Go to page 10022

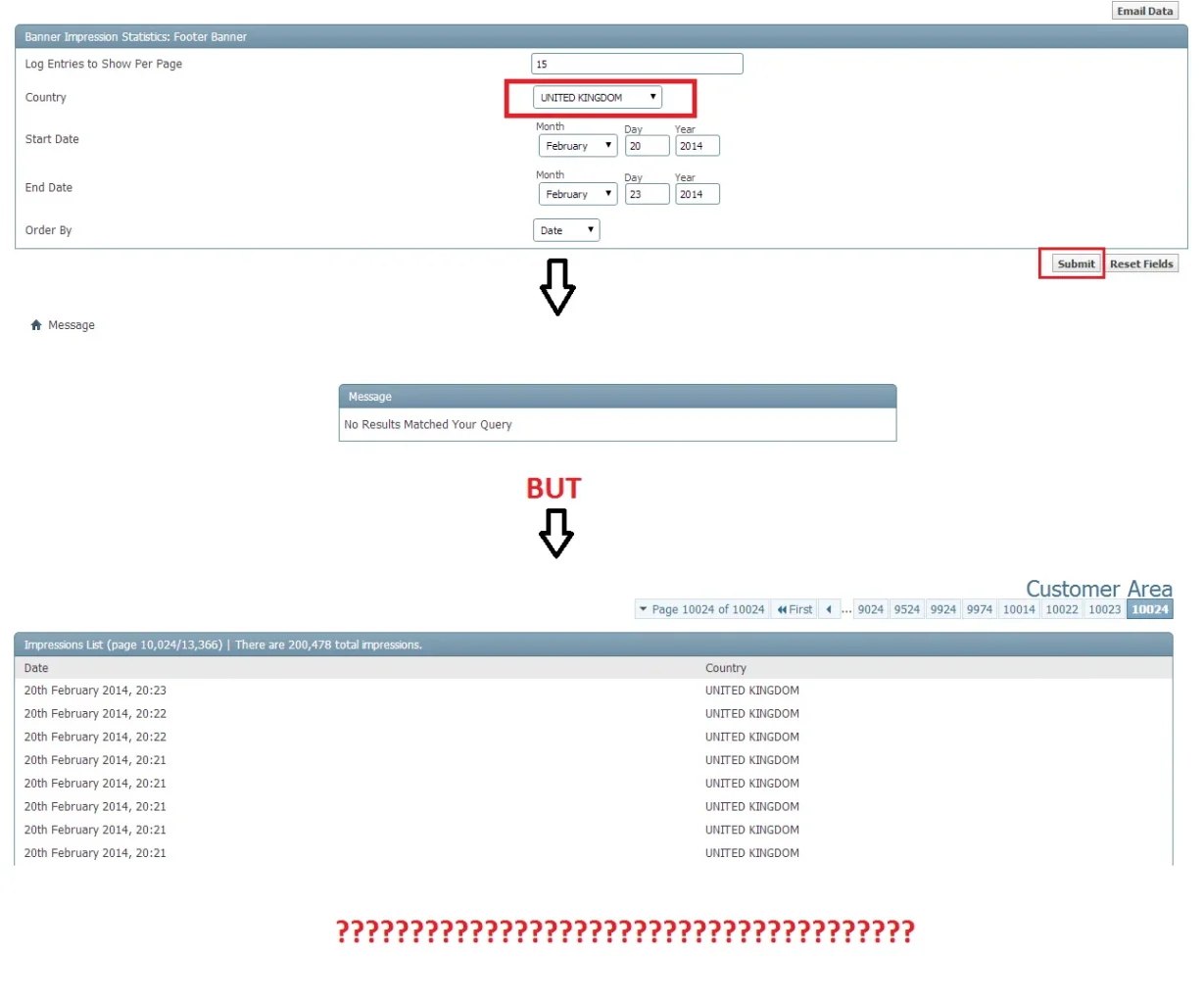click(x=1062, y=609)
